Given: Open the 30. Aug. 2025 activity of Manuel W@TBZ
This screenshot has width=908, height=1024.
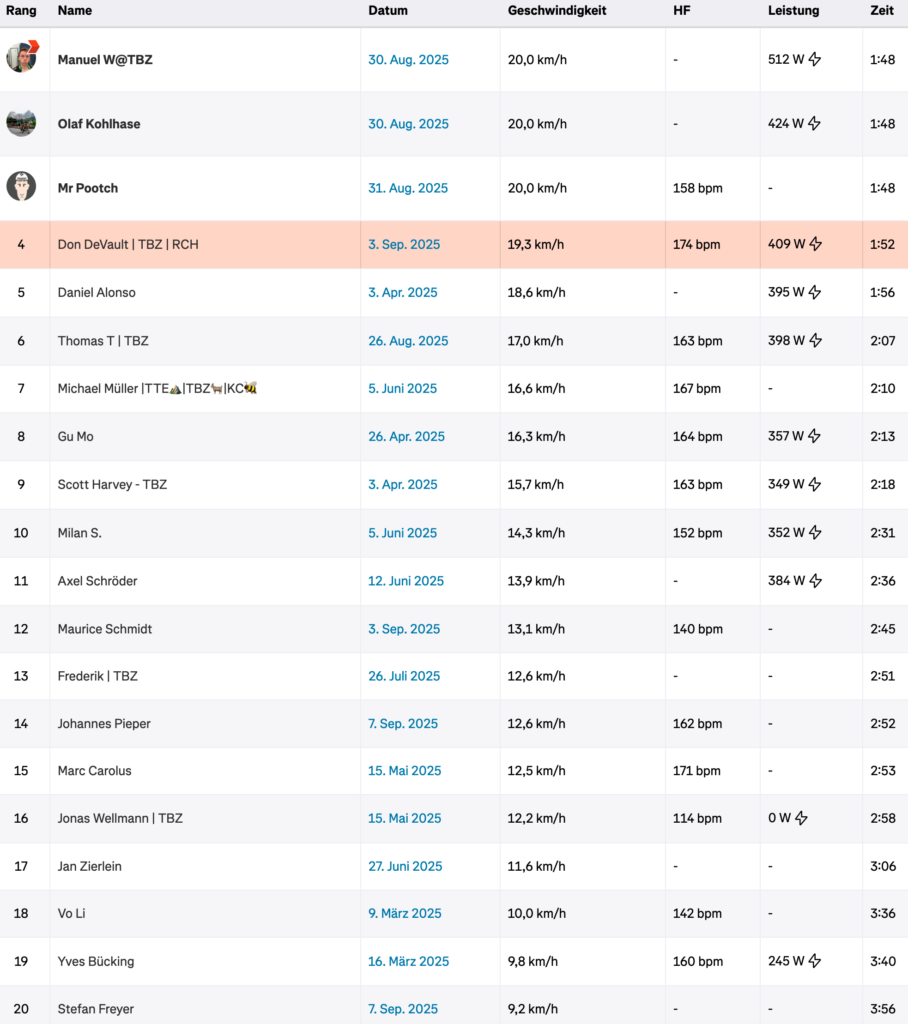Looking at the screenshot, I should click(x=408, y=59).
